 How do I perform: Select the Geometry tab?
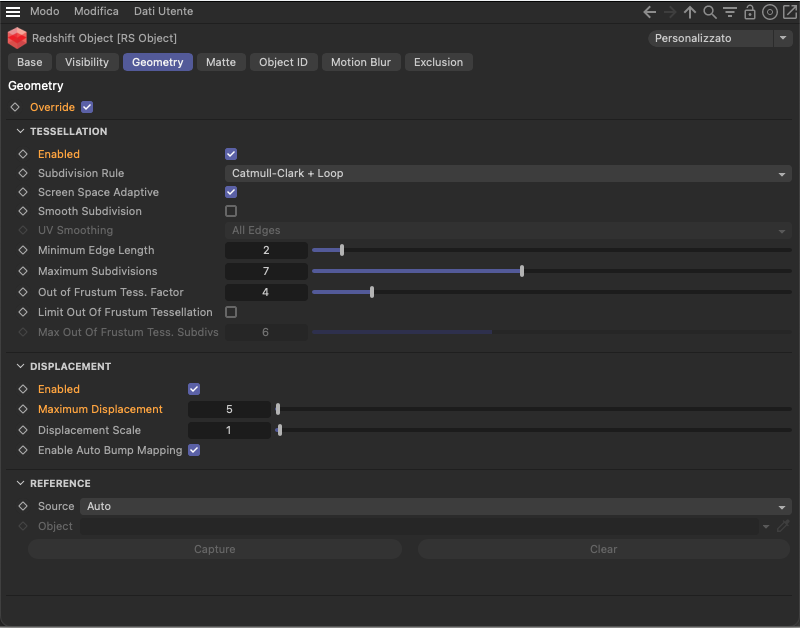[x=158, y=62]
